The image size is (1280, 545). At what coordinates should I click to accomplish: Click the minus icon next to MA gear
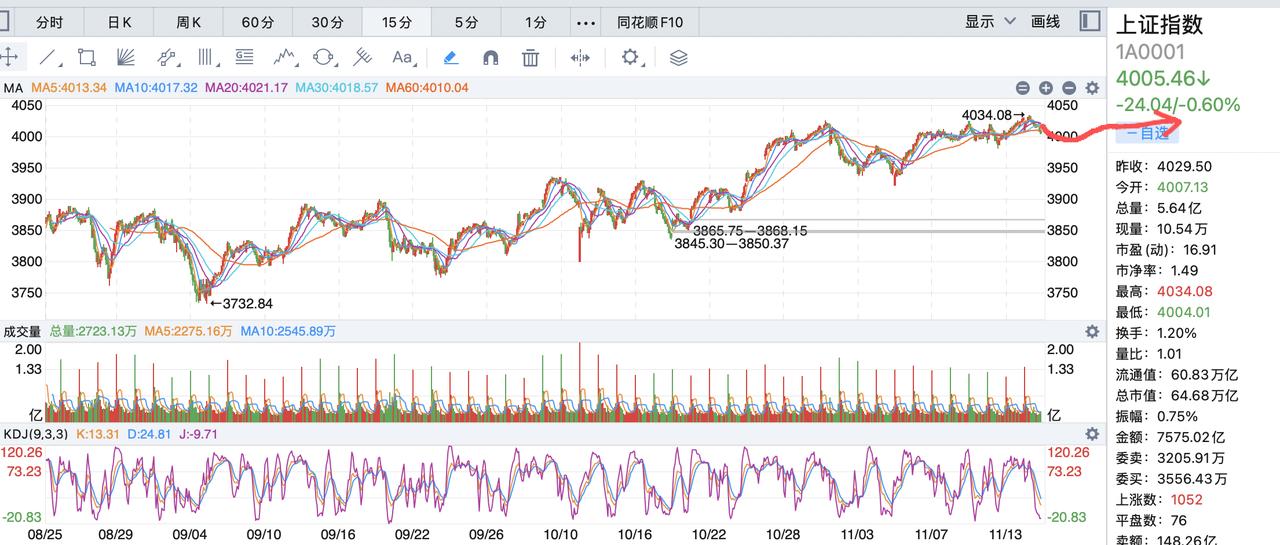pos(1069,88)
